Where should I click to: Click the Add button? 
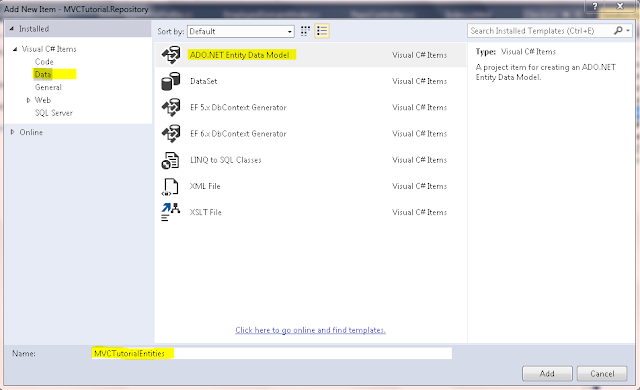(547, 374)
